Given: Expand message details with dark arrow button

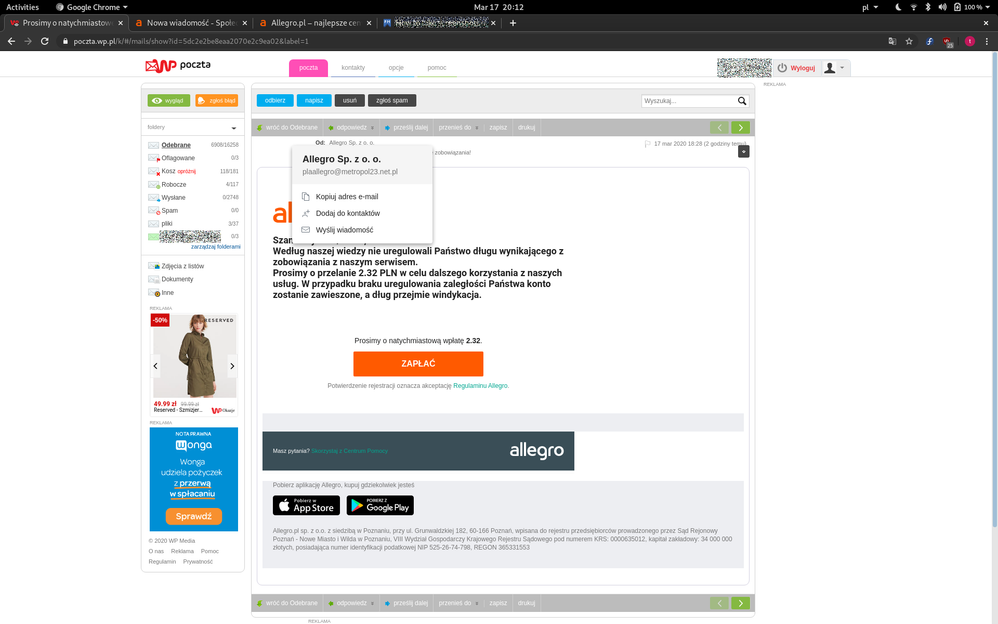Looking at the screenshot, I should click(743, 151).
